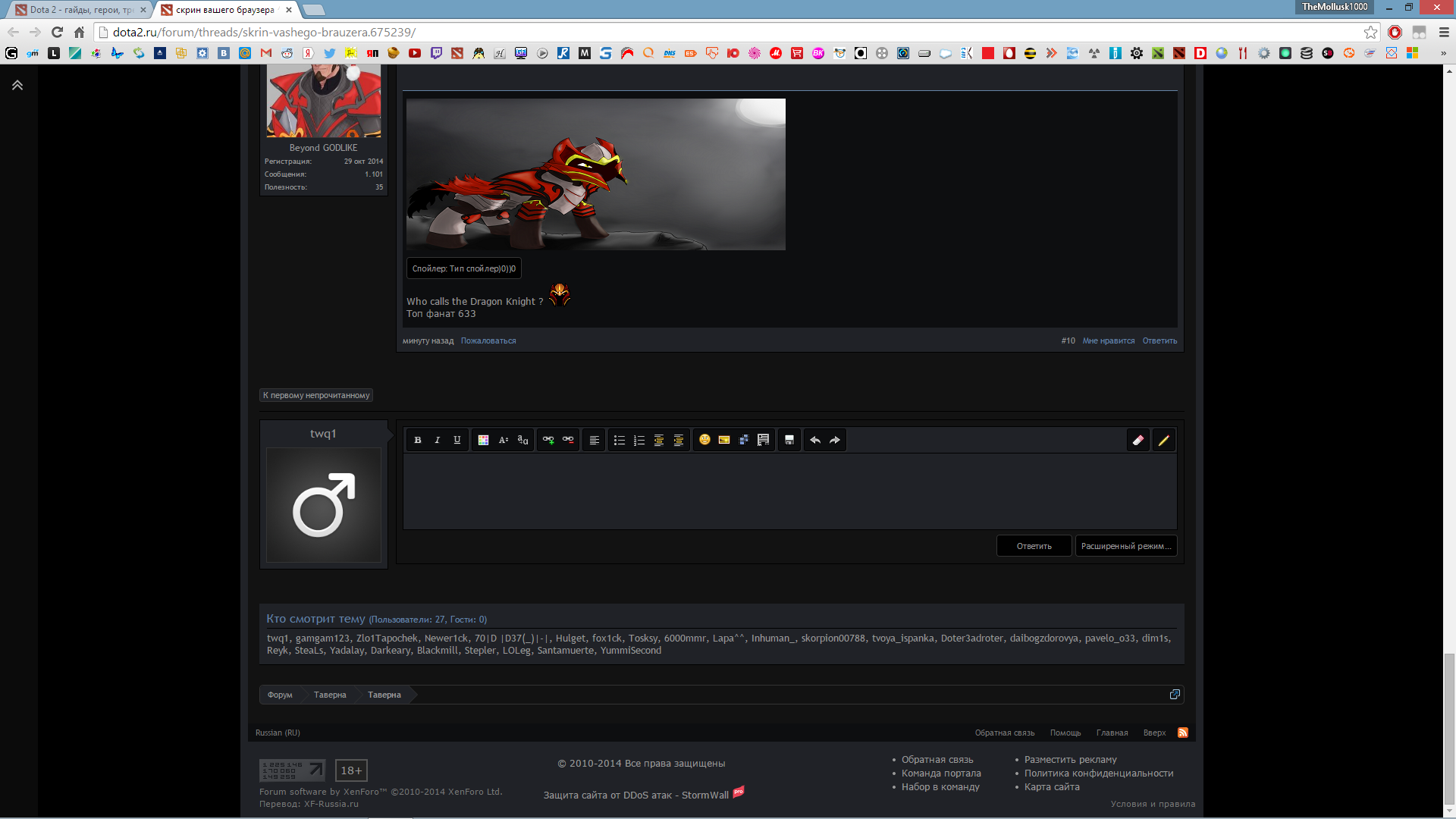Click the save draft floppy icon
Screen dimensions: 1456x819
tap(789, 440)
